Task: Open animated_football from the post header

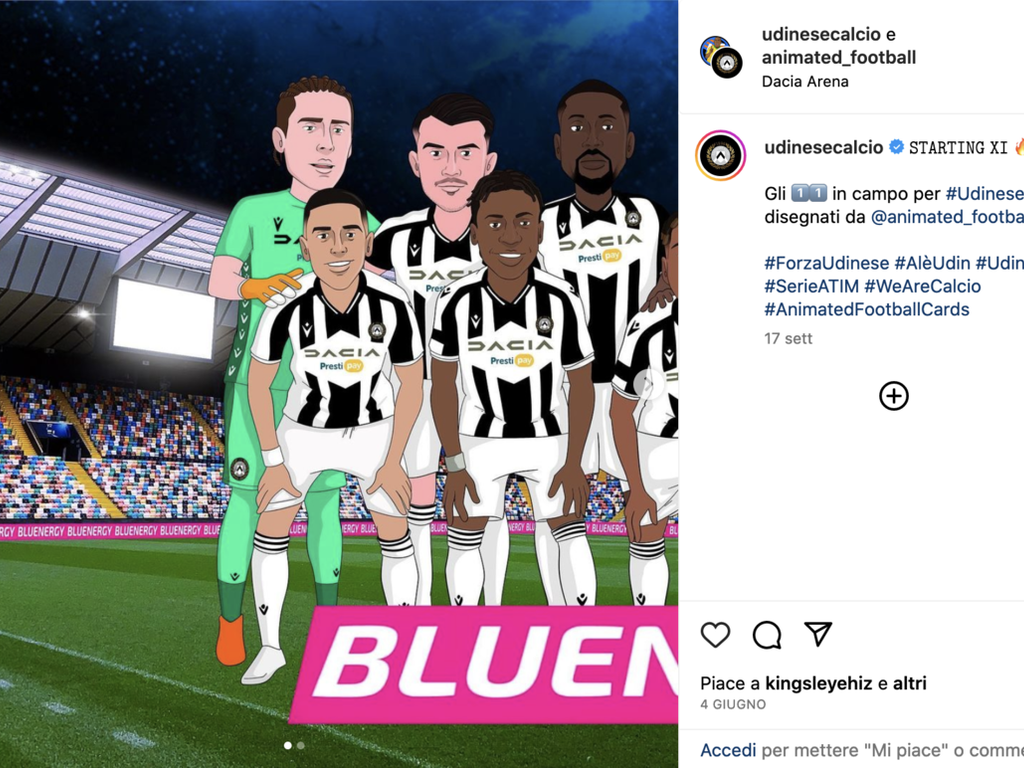Action: [839, 57]
